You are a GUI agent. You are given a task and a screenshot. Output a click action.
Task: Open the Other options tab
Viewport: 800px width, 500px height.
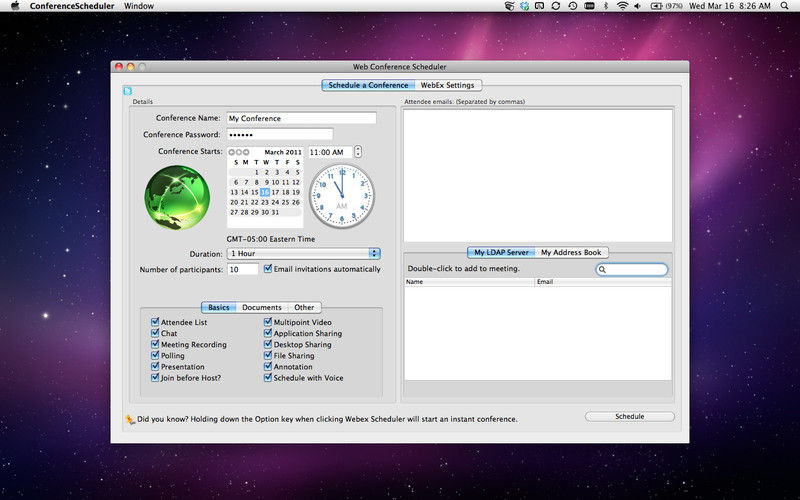click(304, 307)
